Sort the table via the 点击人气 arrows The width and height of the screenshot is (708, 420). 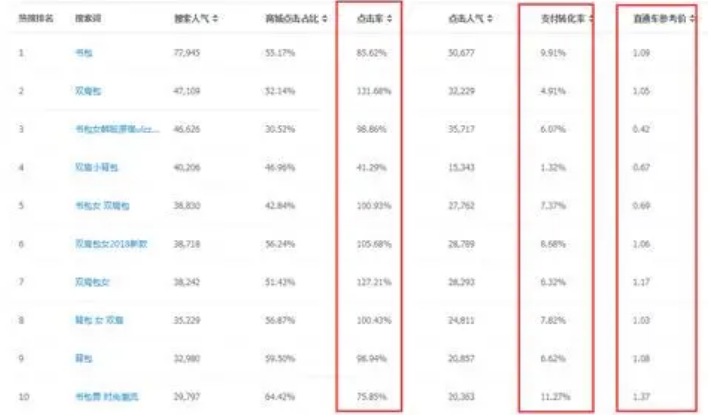(489, 19)
